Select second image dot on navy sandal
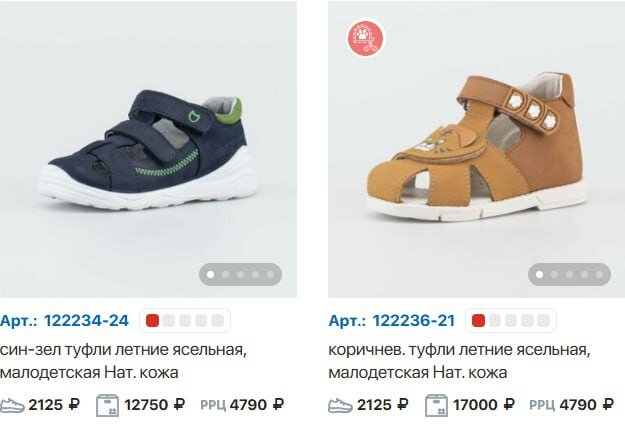The image size is (625, 429). coord(226,274)
